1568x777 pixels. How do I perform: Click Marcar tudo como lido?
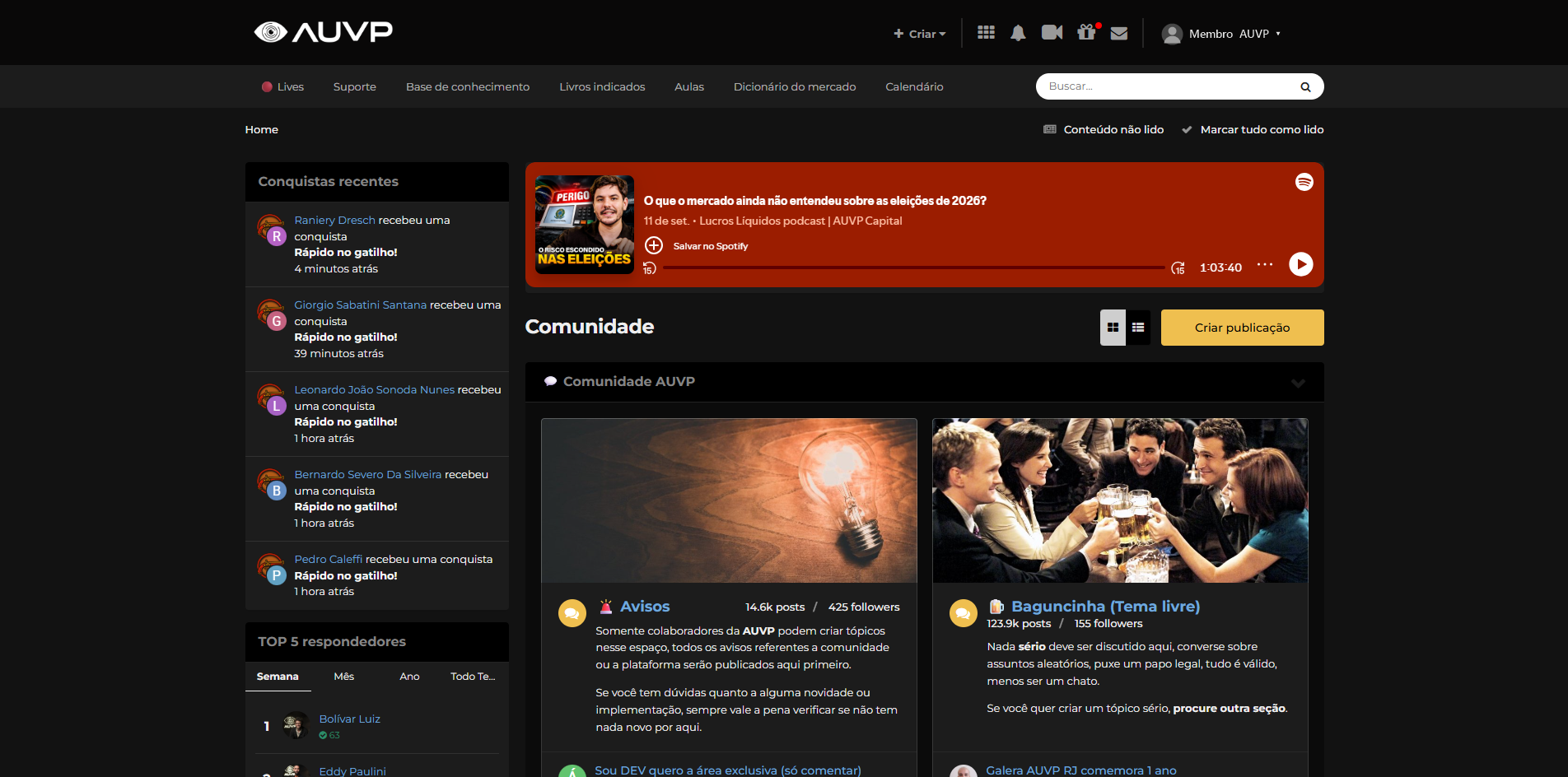tap(1253, 129)
